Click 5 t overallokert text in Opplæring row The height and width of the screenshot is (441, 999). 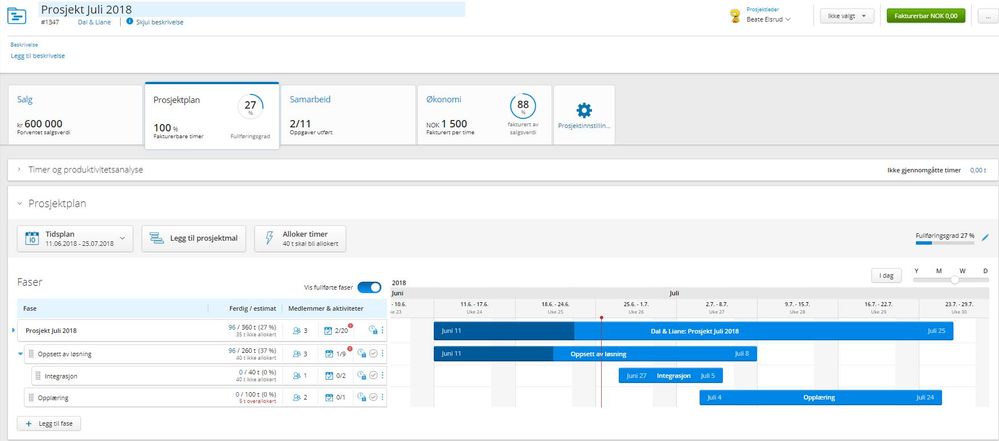click(257, 402)
